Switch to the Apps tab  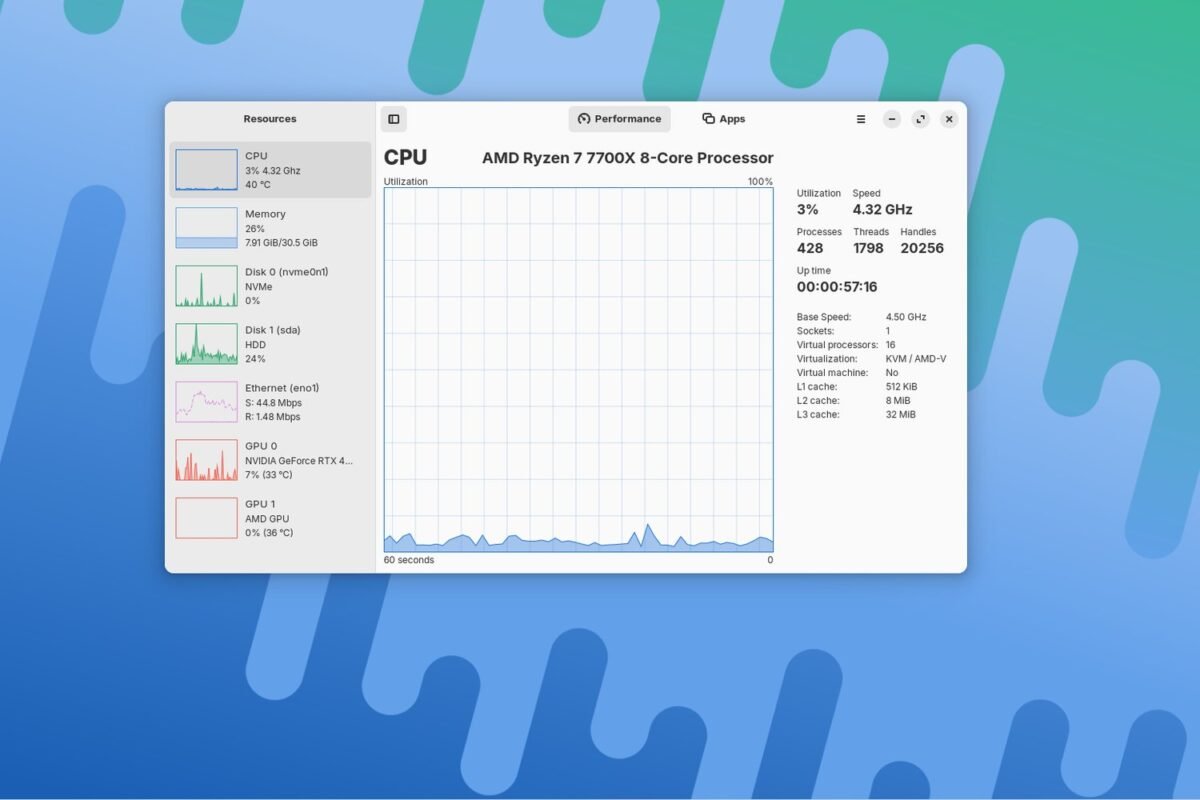(x=724, y=119)
